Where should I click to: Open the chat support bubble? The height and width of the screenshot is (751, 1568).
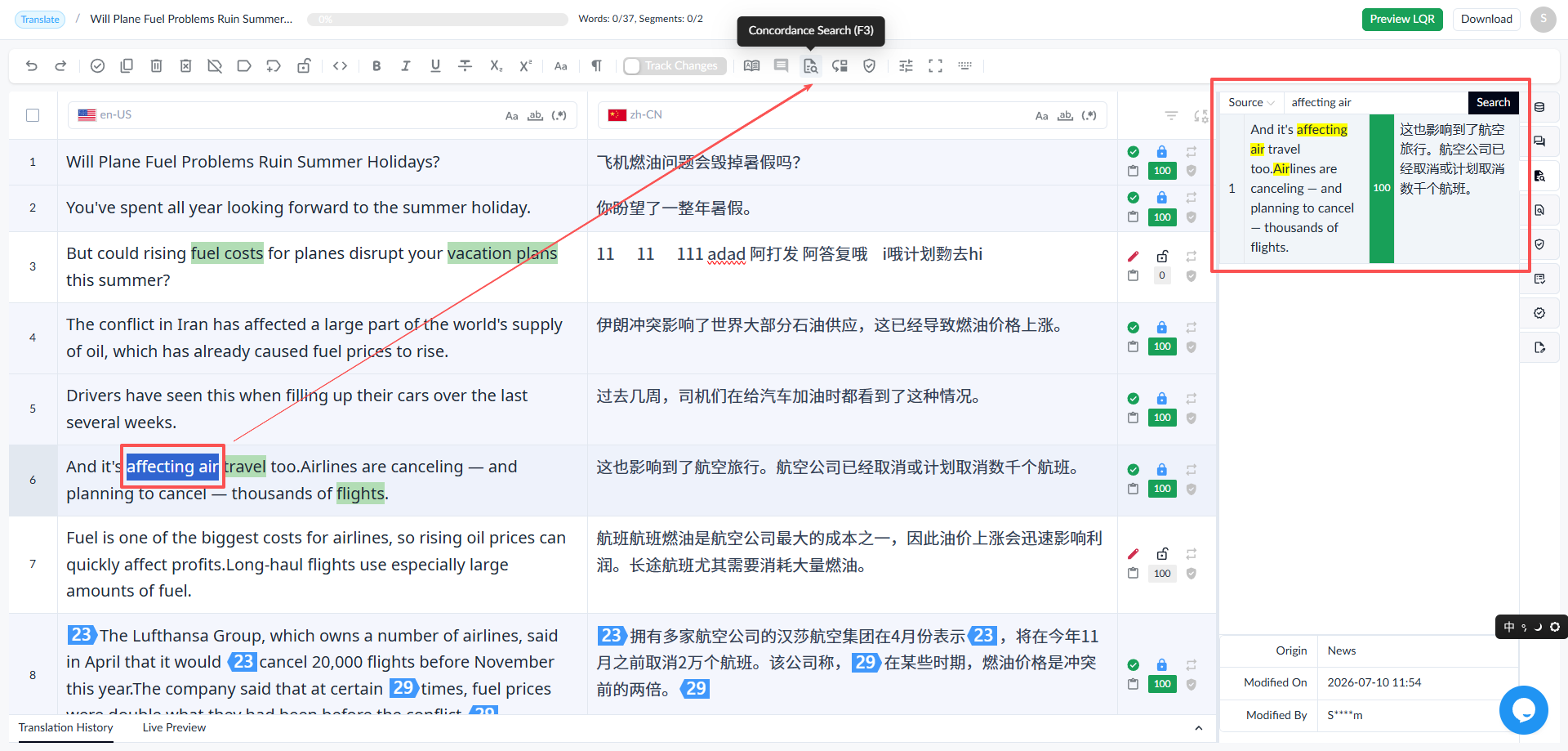click(1523, 710)
